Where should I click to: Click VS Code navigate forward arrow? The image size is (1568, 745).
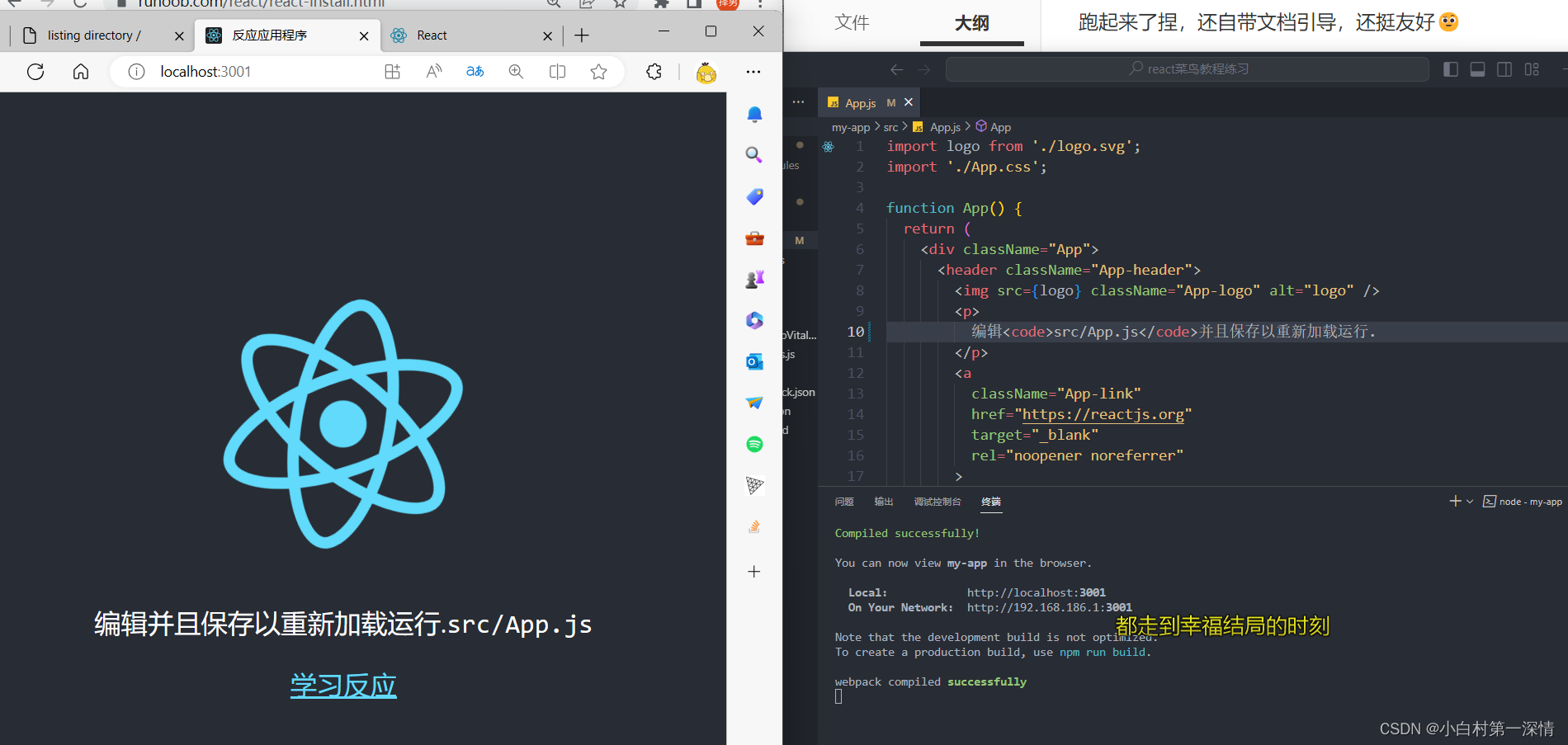click(x=924, y=69)
